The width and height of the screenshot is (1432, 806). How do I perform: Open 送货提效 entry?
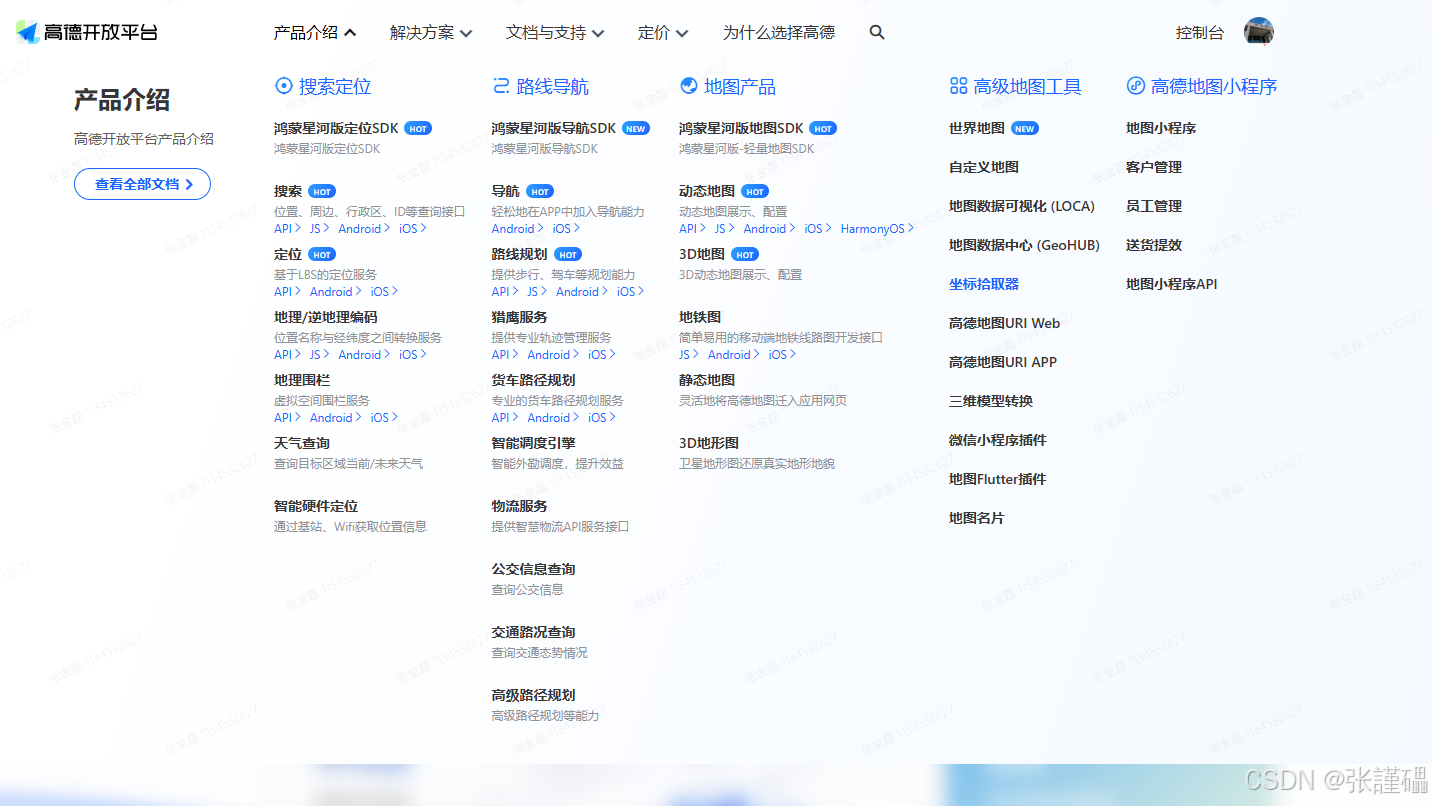tap(1154, 245)
